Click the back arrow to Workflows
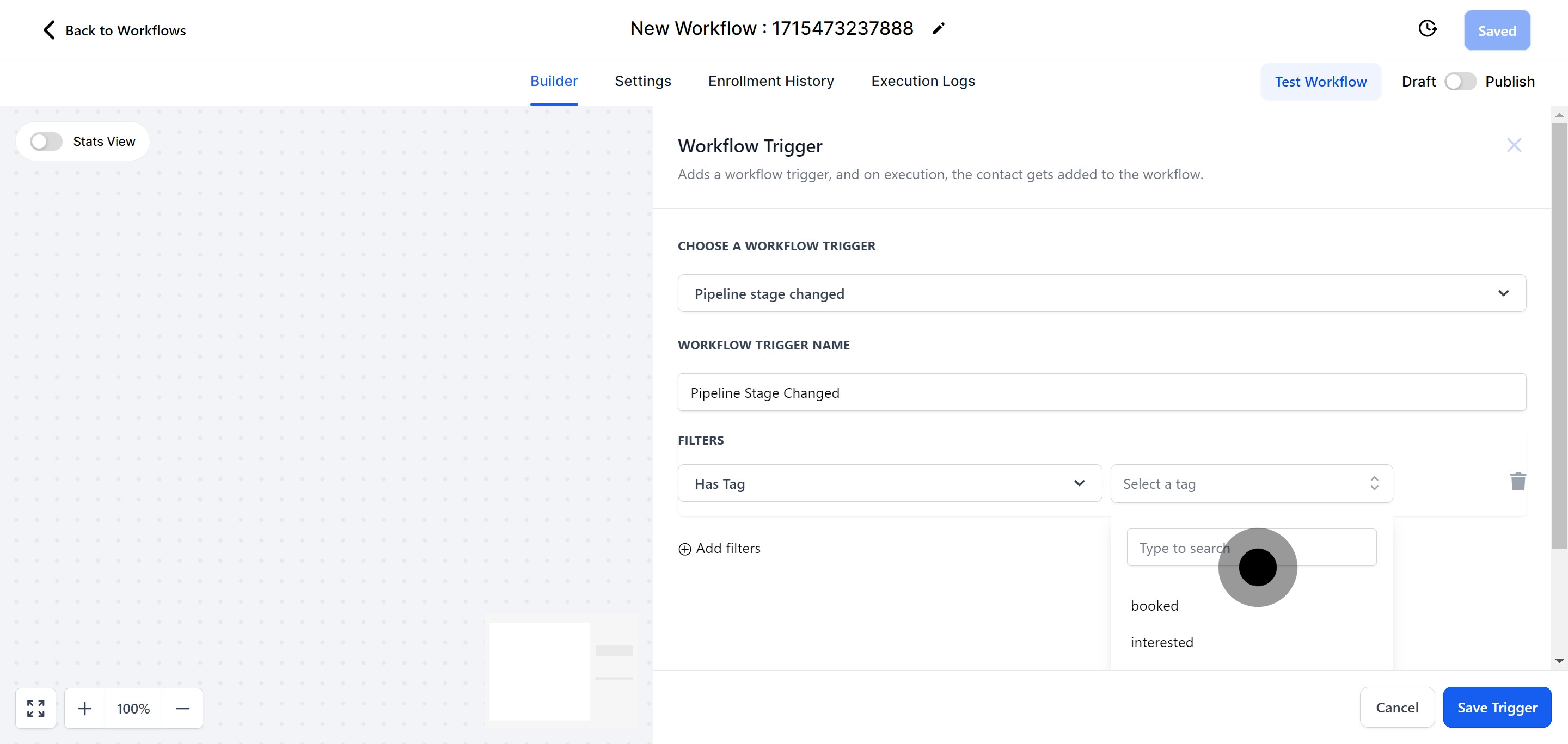This screenshot has width=1568, height=744. 50,30
